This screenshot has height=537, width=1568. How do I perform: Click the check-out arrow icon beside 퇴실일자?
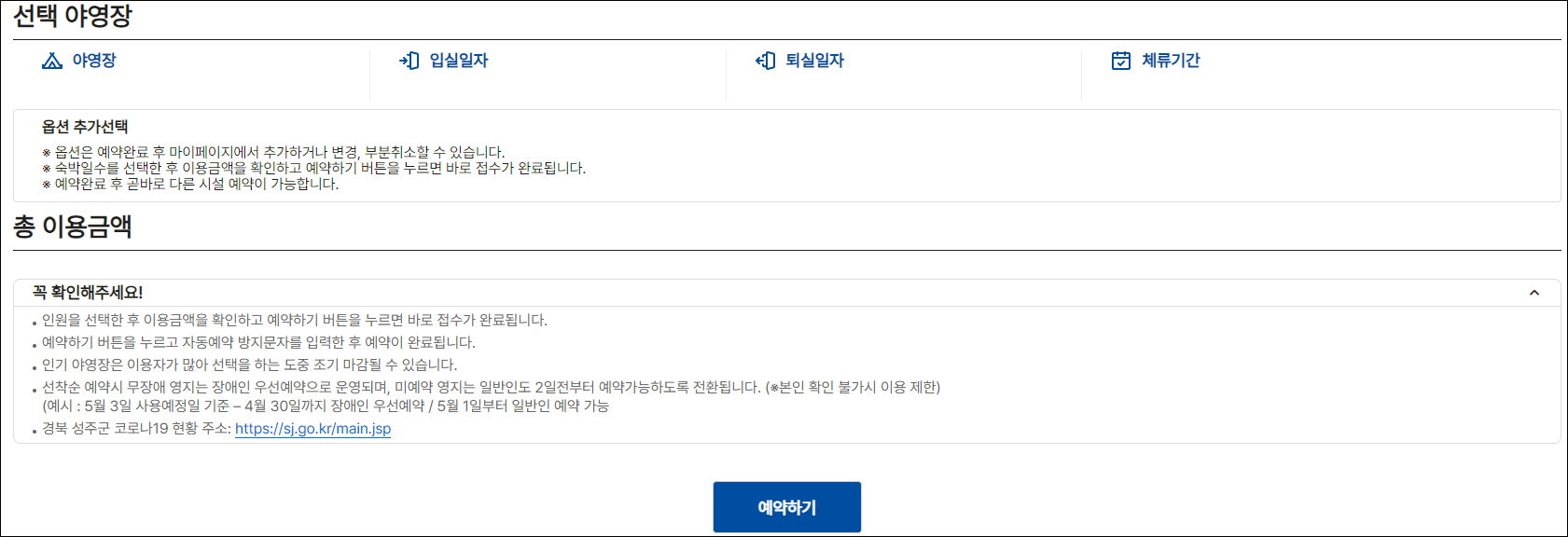(x=766, y=61)
